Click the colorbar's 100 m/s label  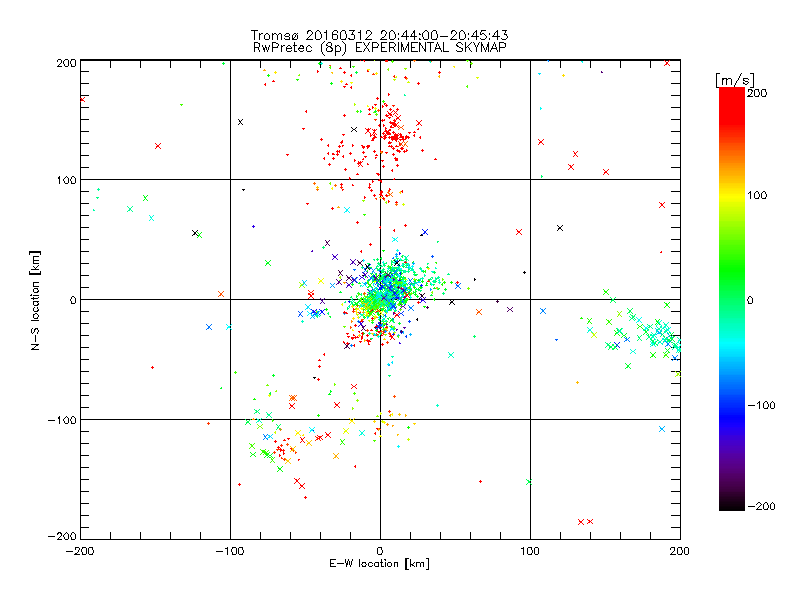[x=757, y=195]
